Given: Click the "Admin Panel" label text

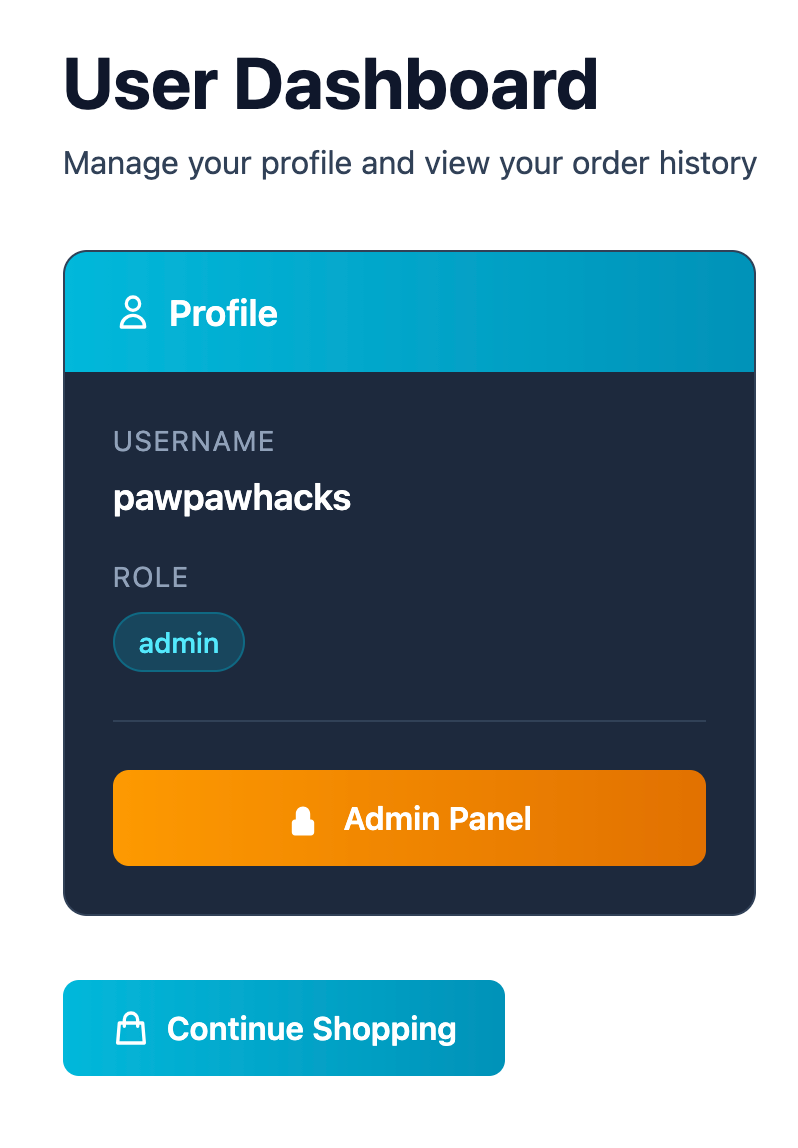Looking at the screenshot, I should pyautogui.click(x=437, y=819).
